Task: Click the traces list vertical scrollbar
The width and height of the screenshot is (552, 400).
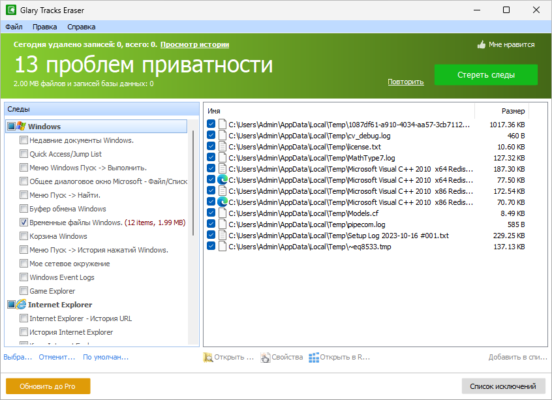Action: [x=193, y=183]
